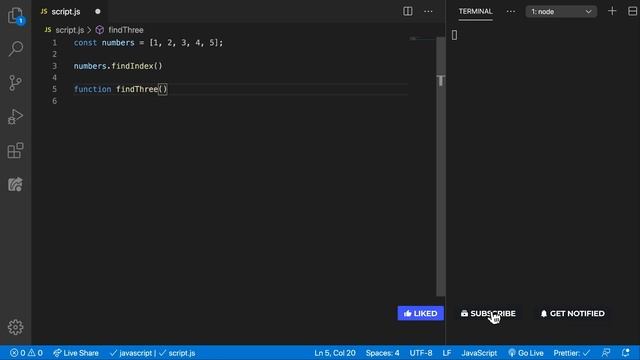Click the empty line 6 in editor
The height and width of the screenshot is (360, 640).
(x=241, y=101)
